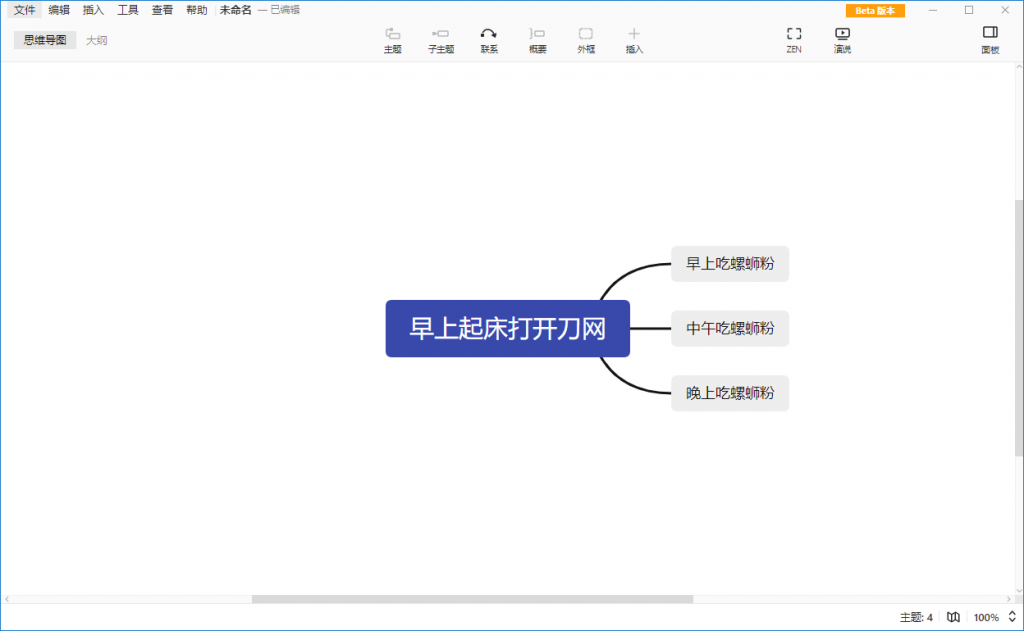Click the zoom stepper down arrow

pyautogui.click(x=1012, y=621)
